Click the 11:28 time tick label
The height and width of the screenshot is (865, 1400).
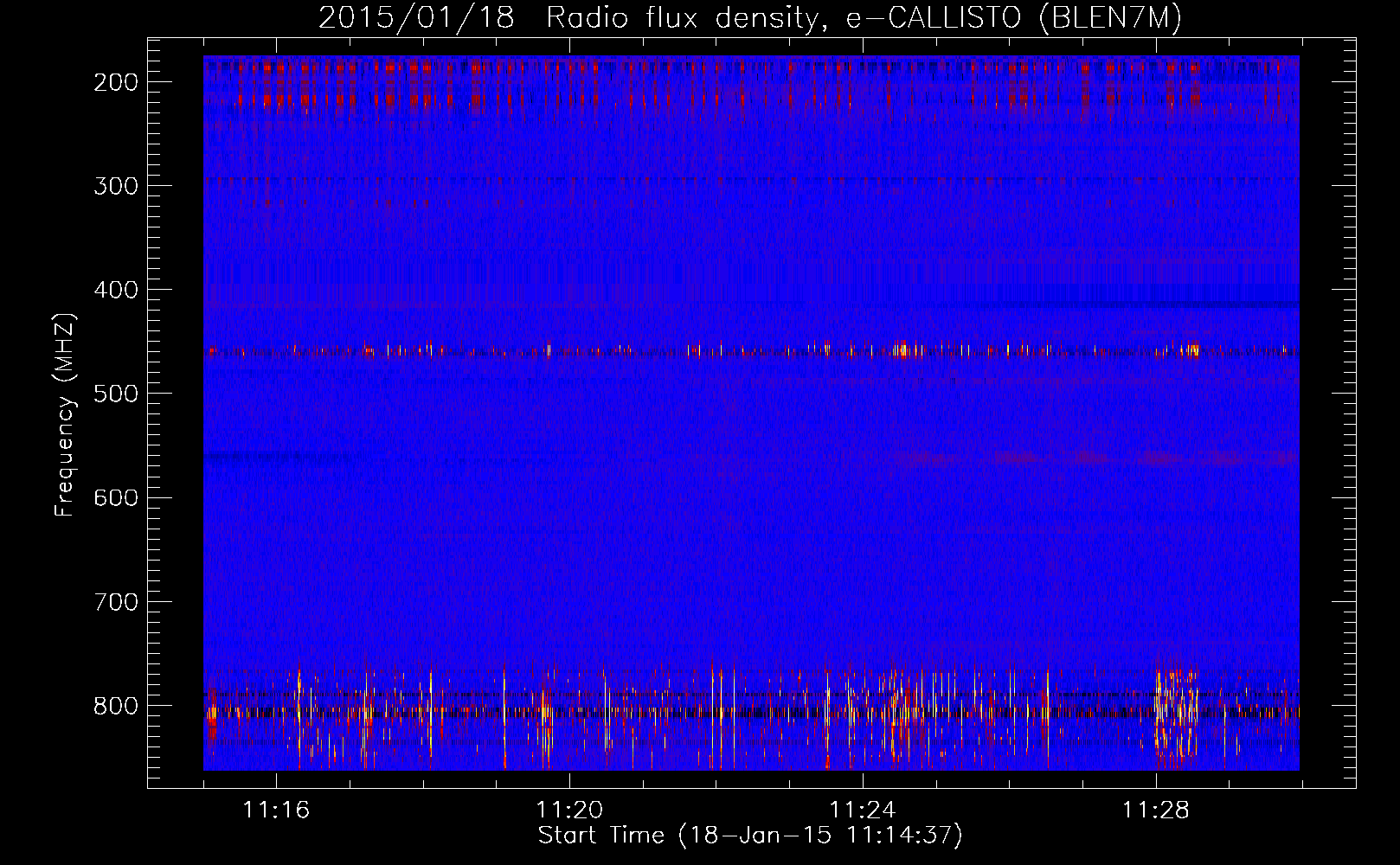click(1156, 811)
